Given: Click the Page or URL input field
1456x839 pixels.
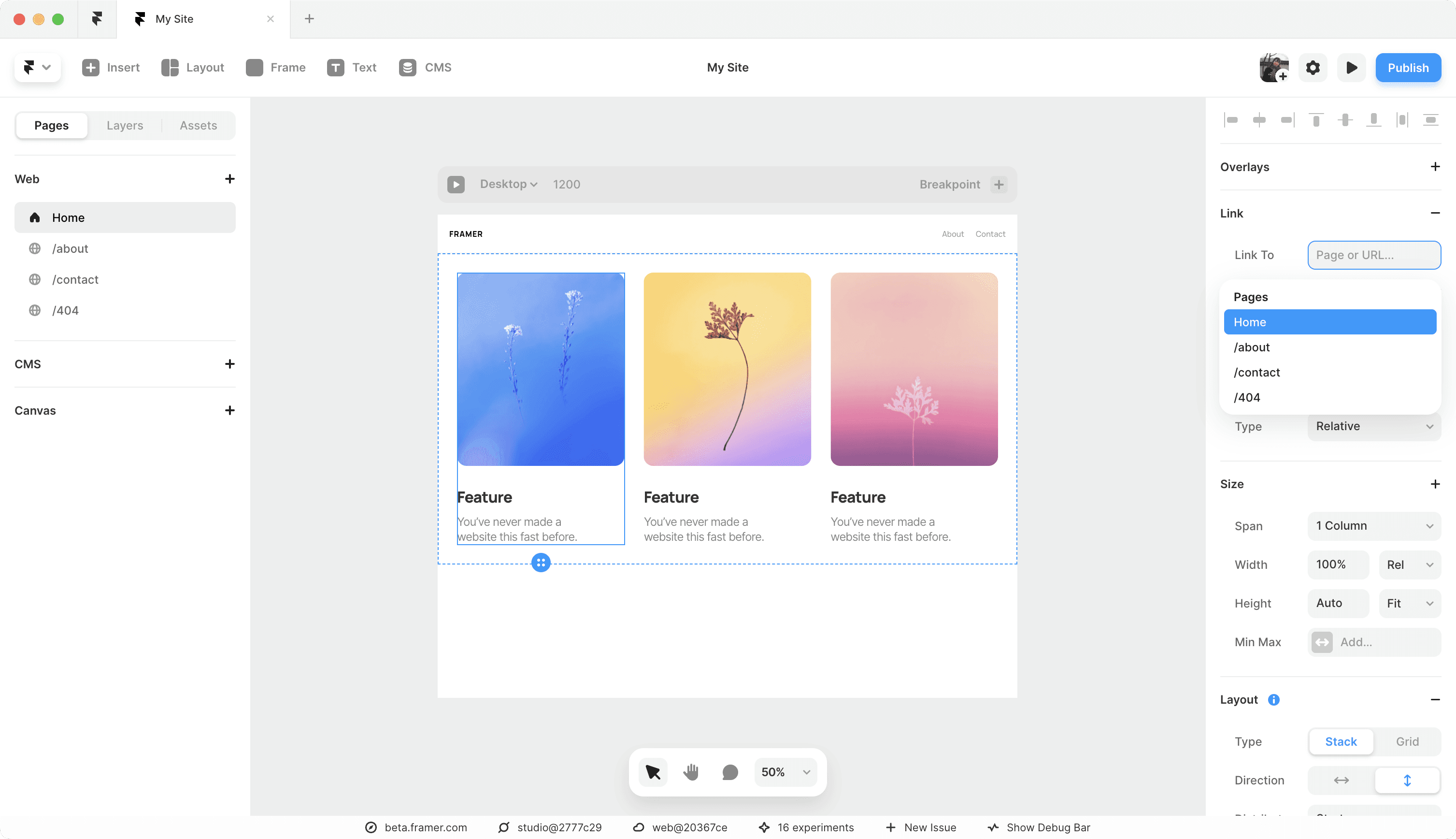Looking at the screenshot, I should 1374,255.
